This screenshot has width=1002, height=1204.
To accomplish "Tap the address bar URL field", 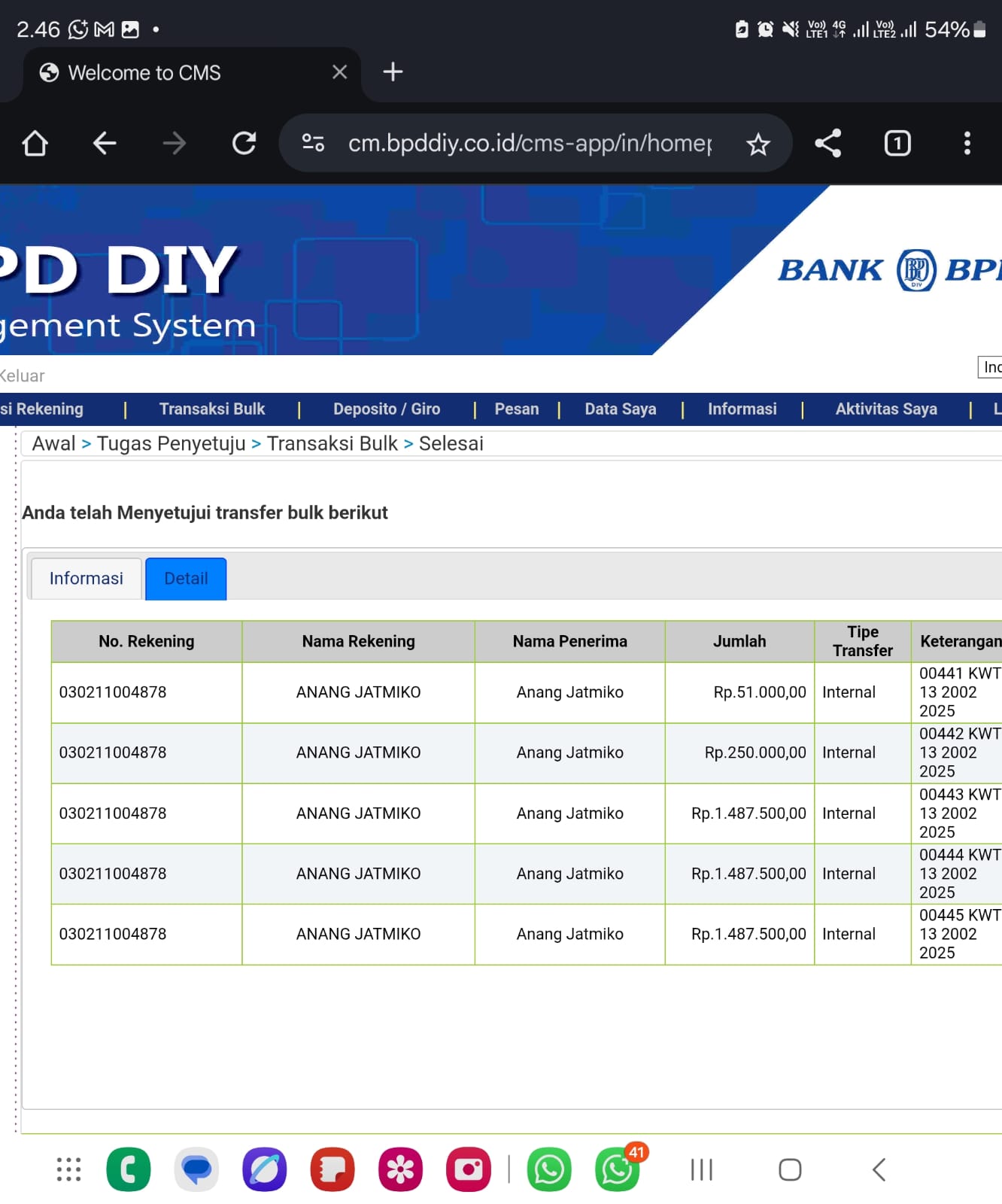I will 530,143.
